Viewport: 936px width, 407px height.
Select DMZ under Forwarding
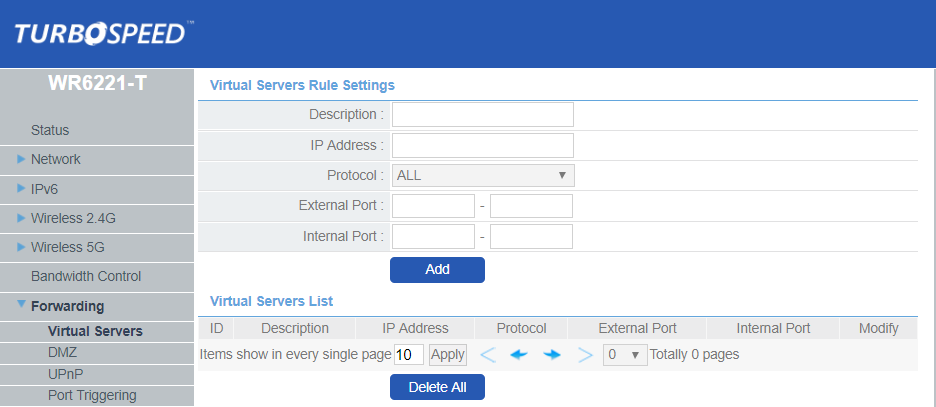tap(62, 352)
